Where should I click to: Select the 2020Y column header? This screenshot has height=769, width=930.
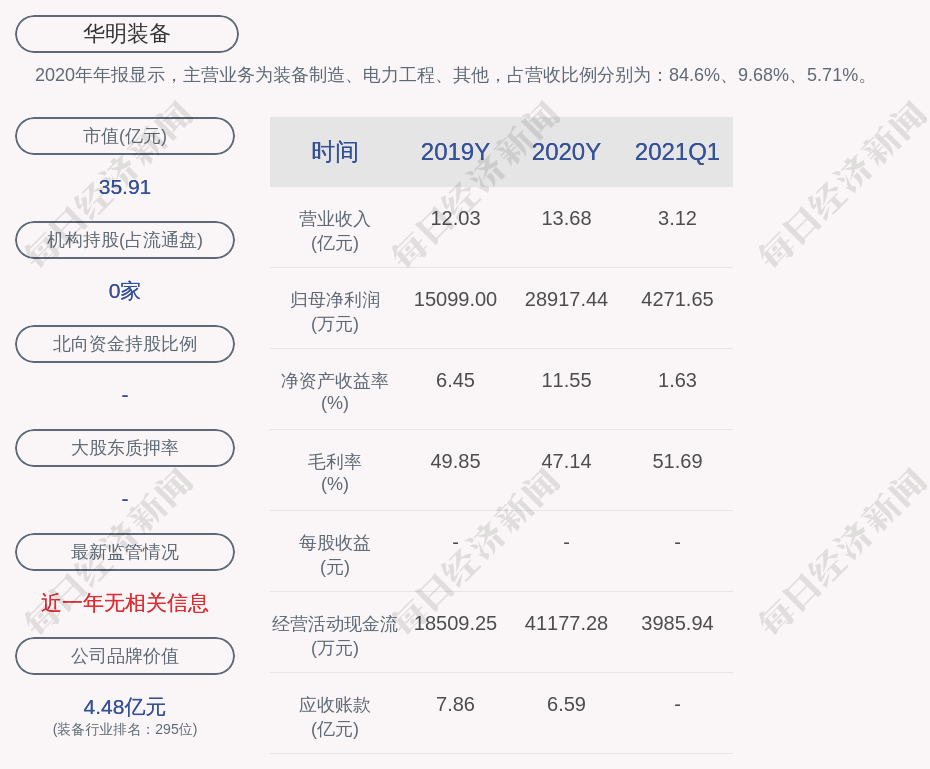click(x=566, y=152)
